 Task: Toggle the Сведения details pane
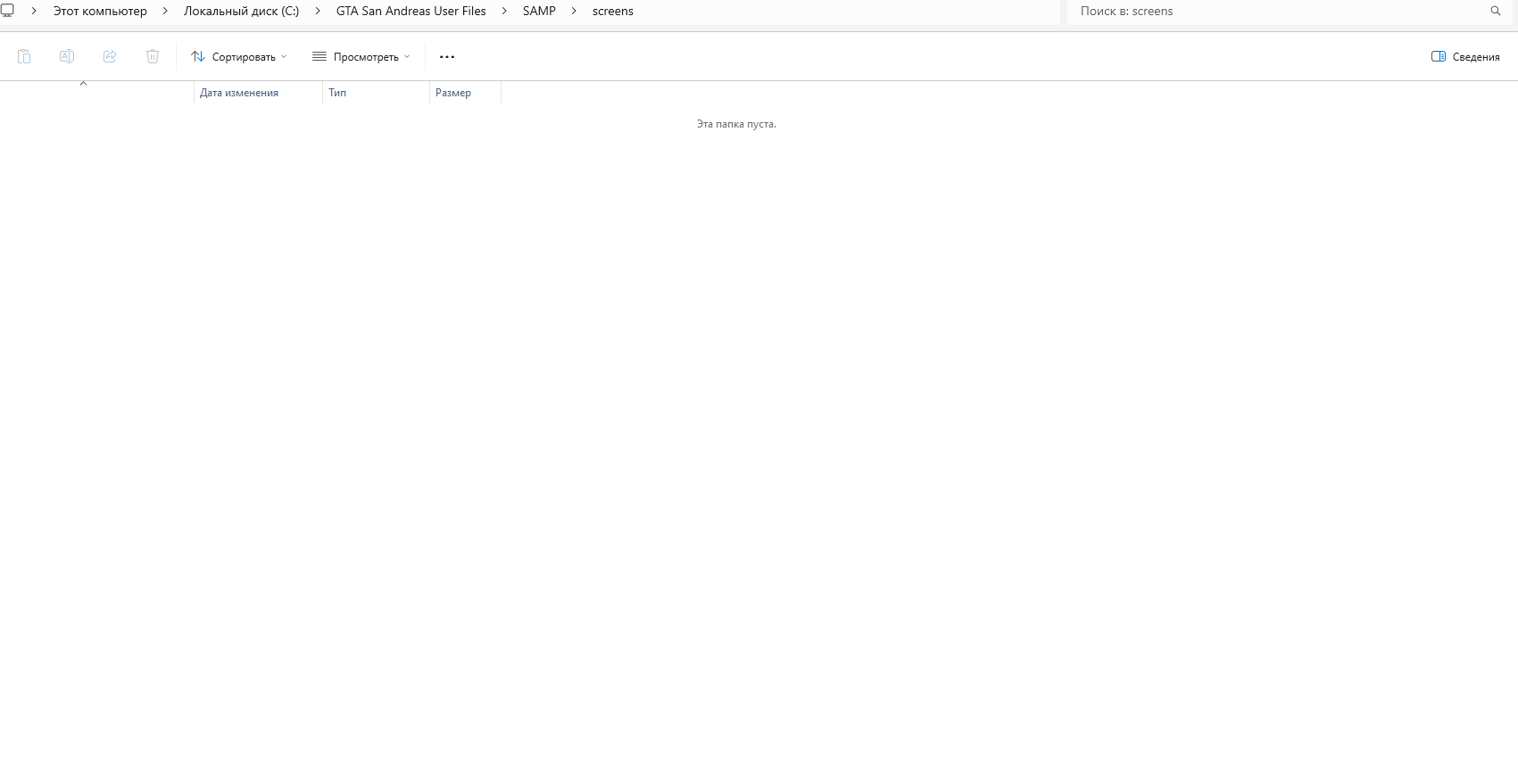pos(1465,56)
